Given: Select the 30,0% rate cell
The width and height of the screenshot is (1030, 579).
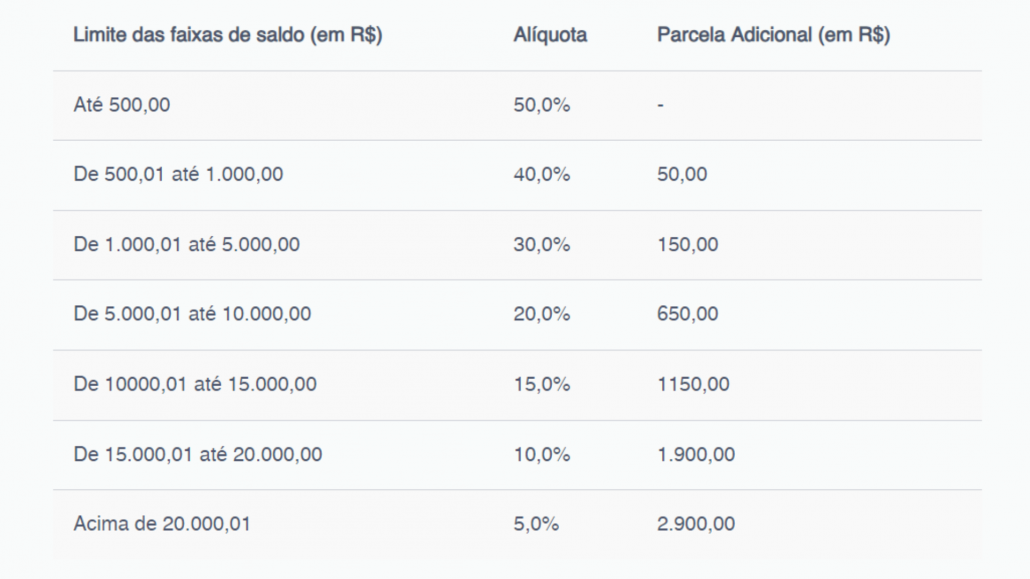Looking at the screenshot, I should click(x=541, y=245).
